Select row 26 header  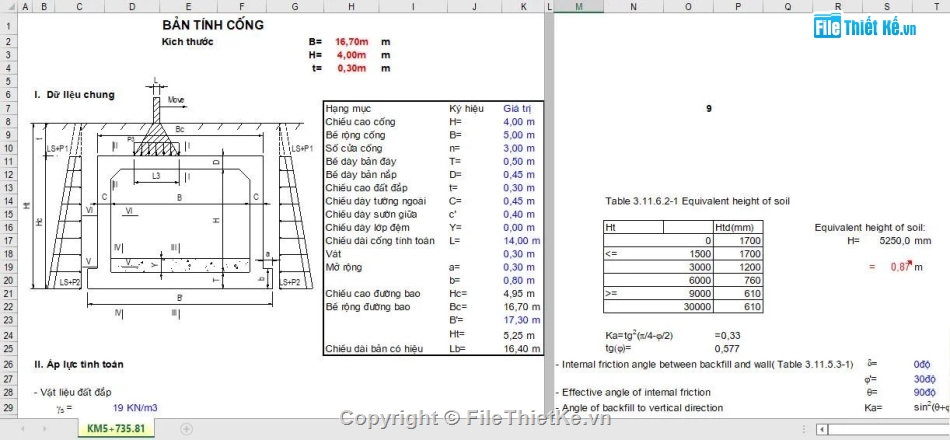(x=8, y=364)
